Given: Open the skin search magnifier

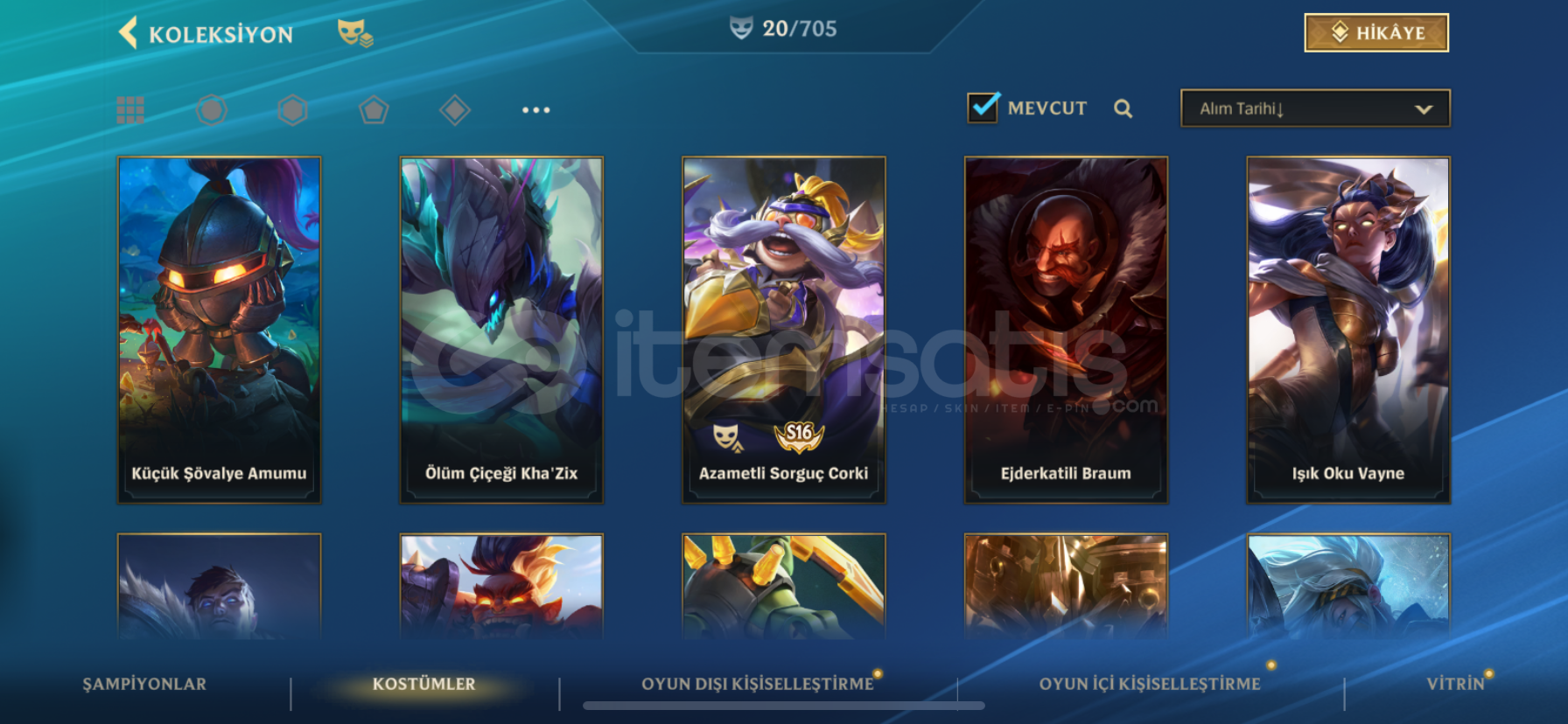Looking at the screenshot, I should [1123, 108].
